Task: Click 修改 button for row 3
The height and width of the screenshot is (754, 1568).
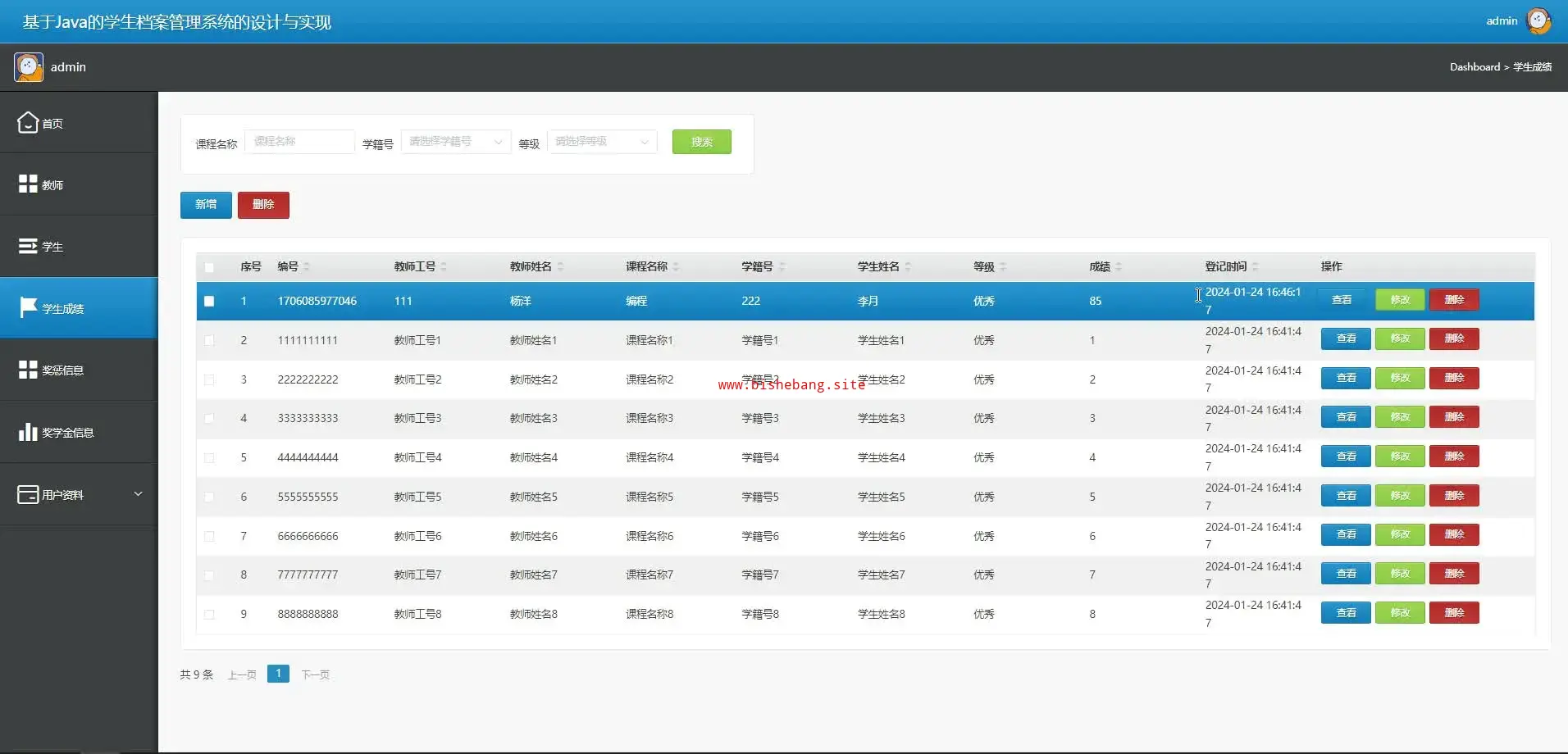Action: tap(1400, 378)
